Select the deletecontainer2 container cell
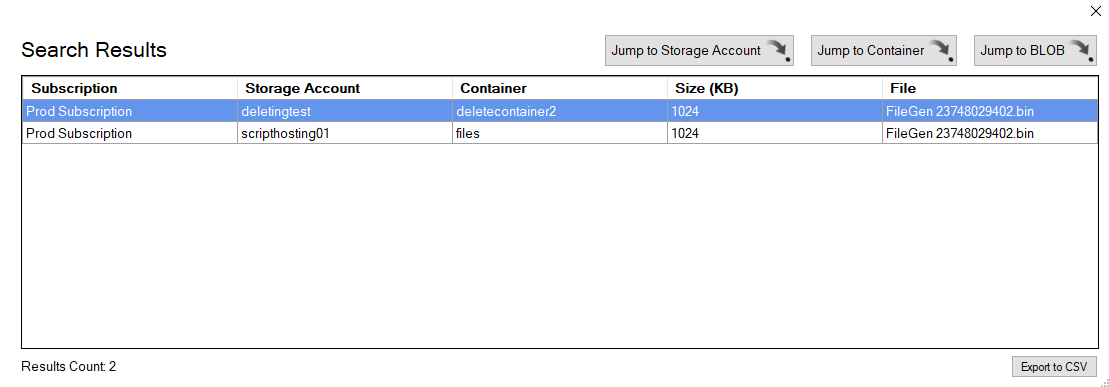Viewport: 1109px width, 387px height. [x=560, y=111]
